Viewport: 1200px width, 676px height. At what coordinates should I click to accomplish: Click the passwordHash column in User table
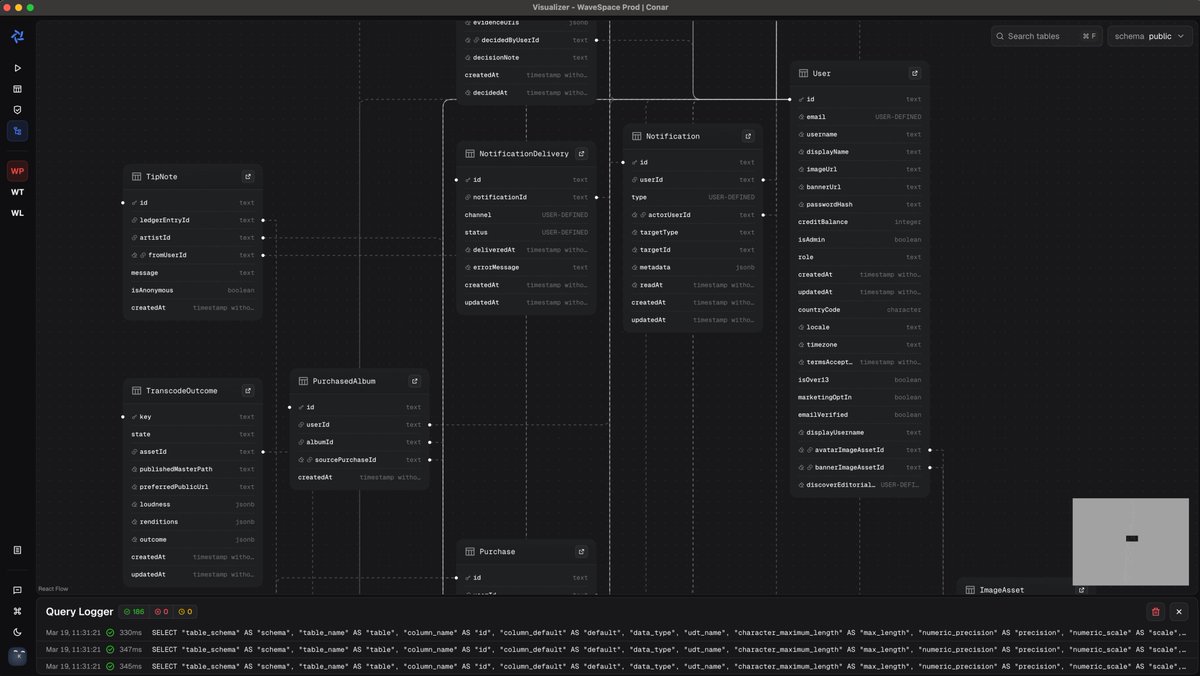(x=860, y=204)
